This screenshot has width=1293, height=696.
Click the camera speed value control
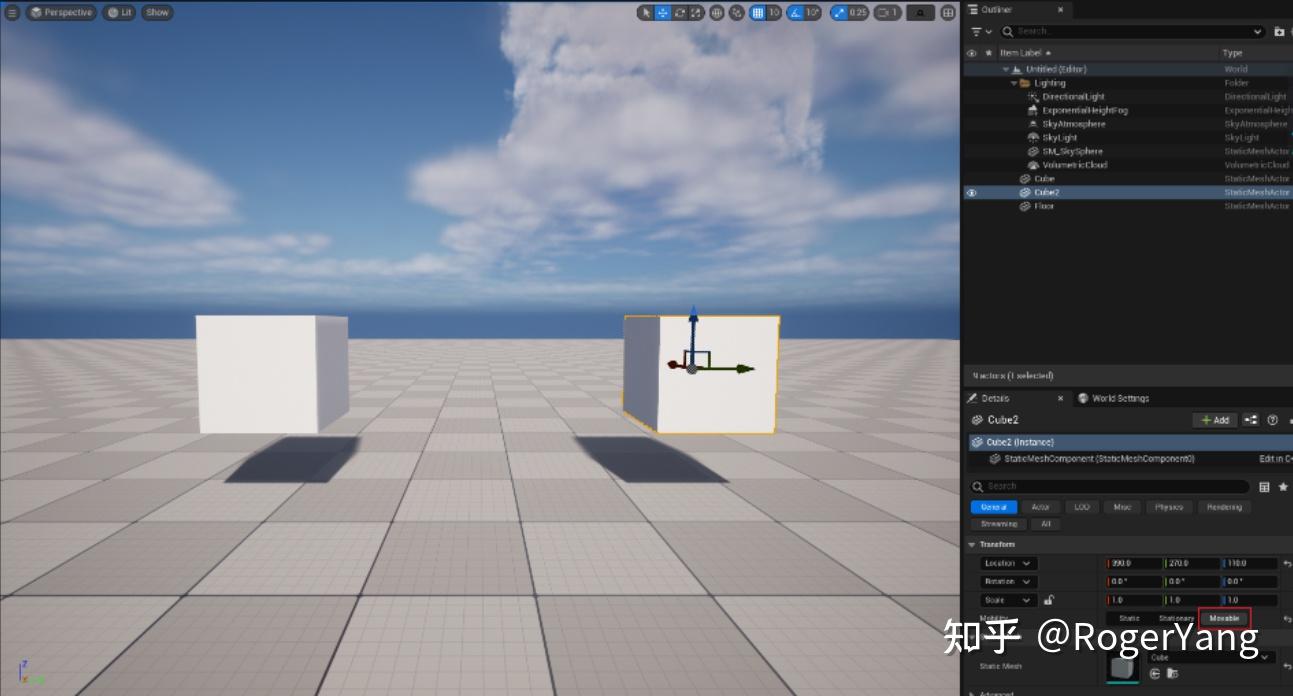click(888, 12)
